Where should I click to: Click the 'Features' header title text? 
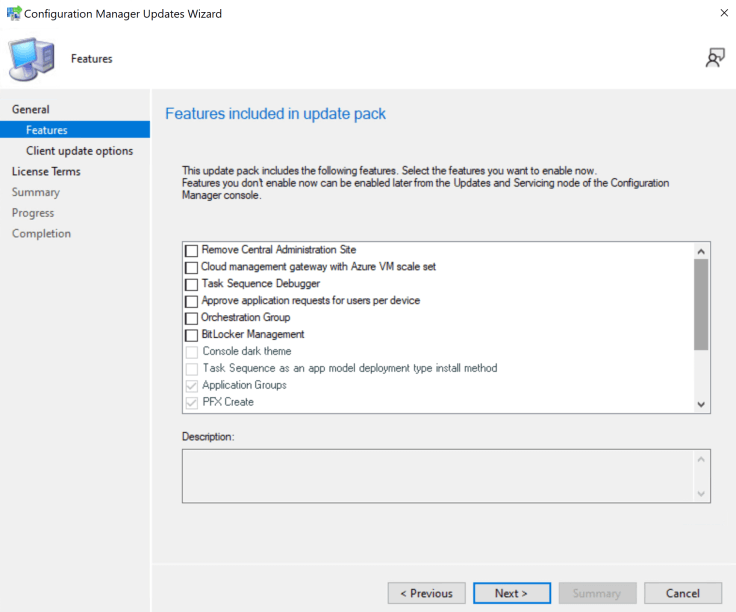coord(92,59)
